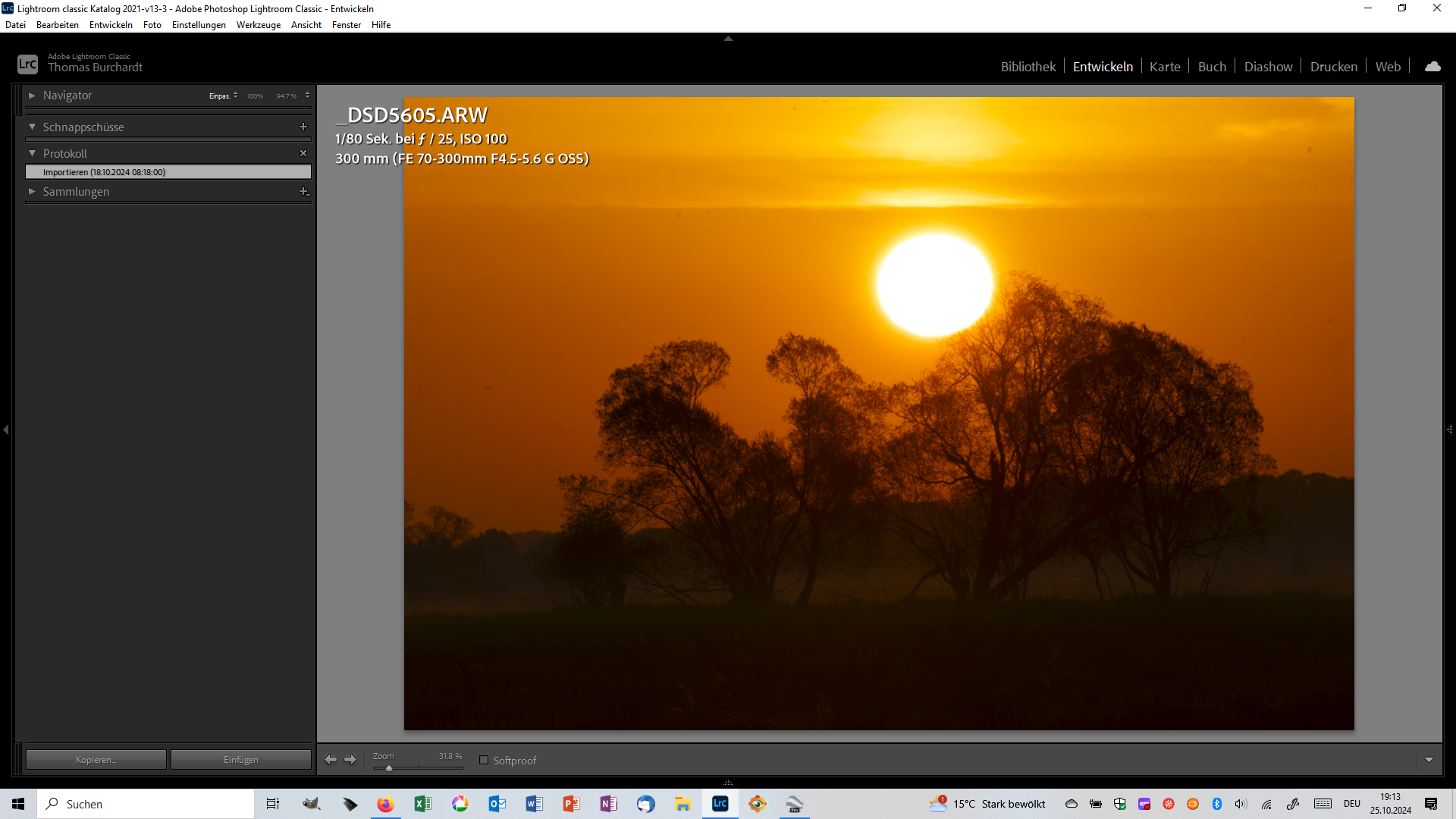
Task: Click the Lrc logo identity plate
Action: click(27, 64)
